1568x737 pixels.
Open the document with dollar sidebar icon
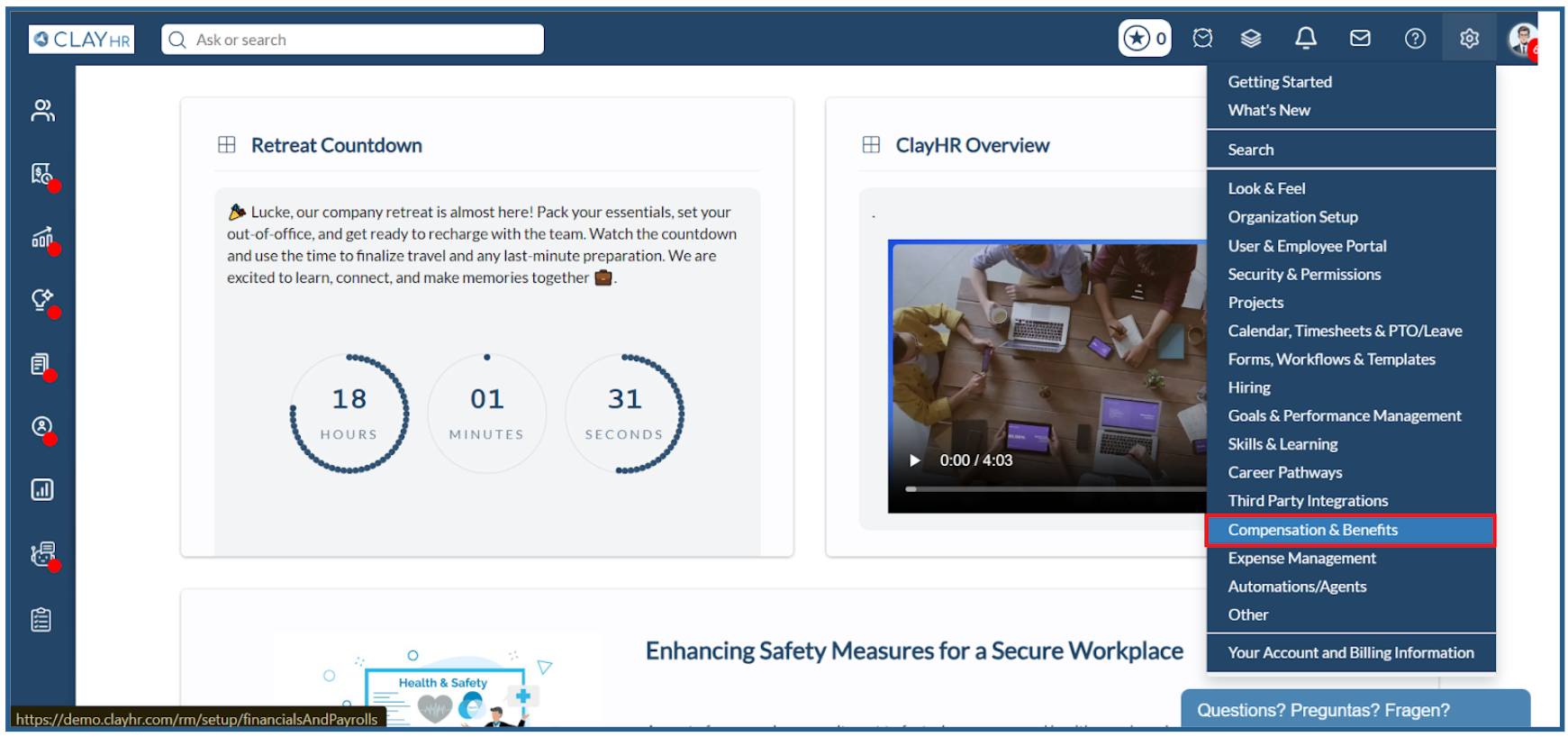click(x=42, y=174)
